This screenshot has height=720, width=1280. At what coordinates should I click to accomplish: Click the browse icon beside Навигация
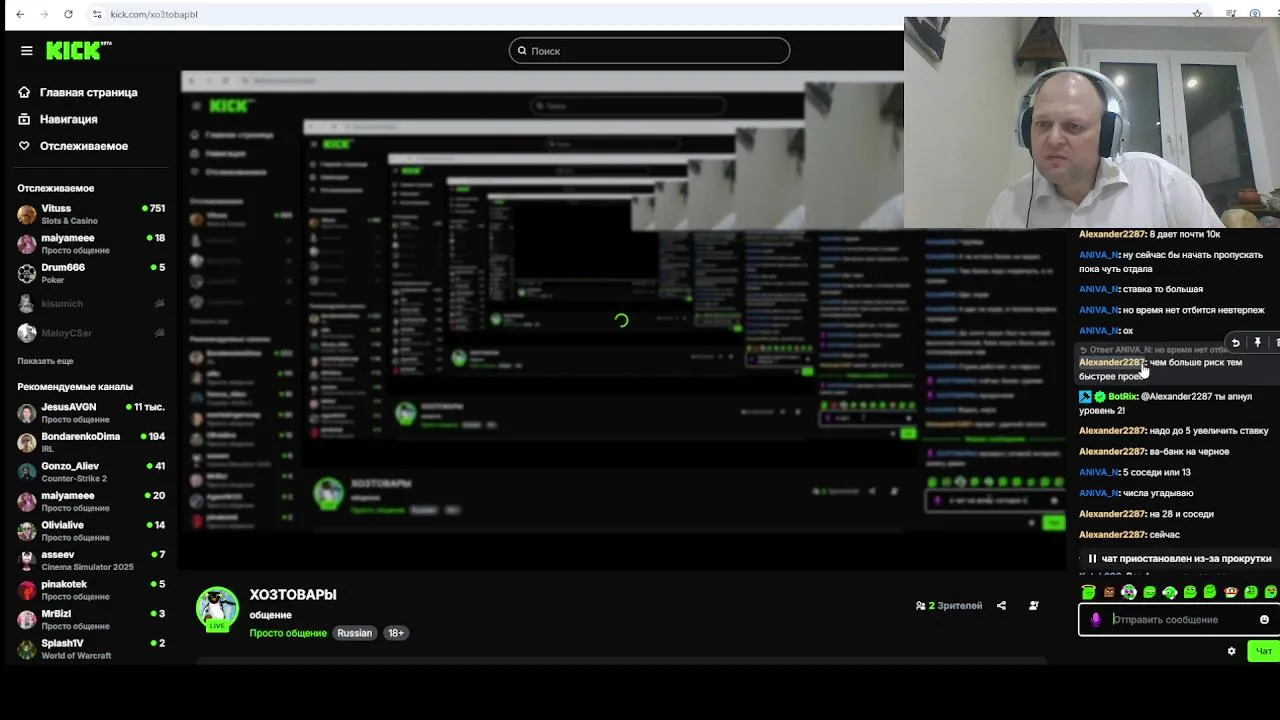point(24,119)
